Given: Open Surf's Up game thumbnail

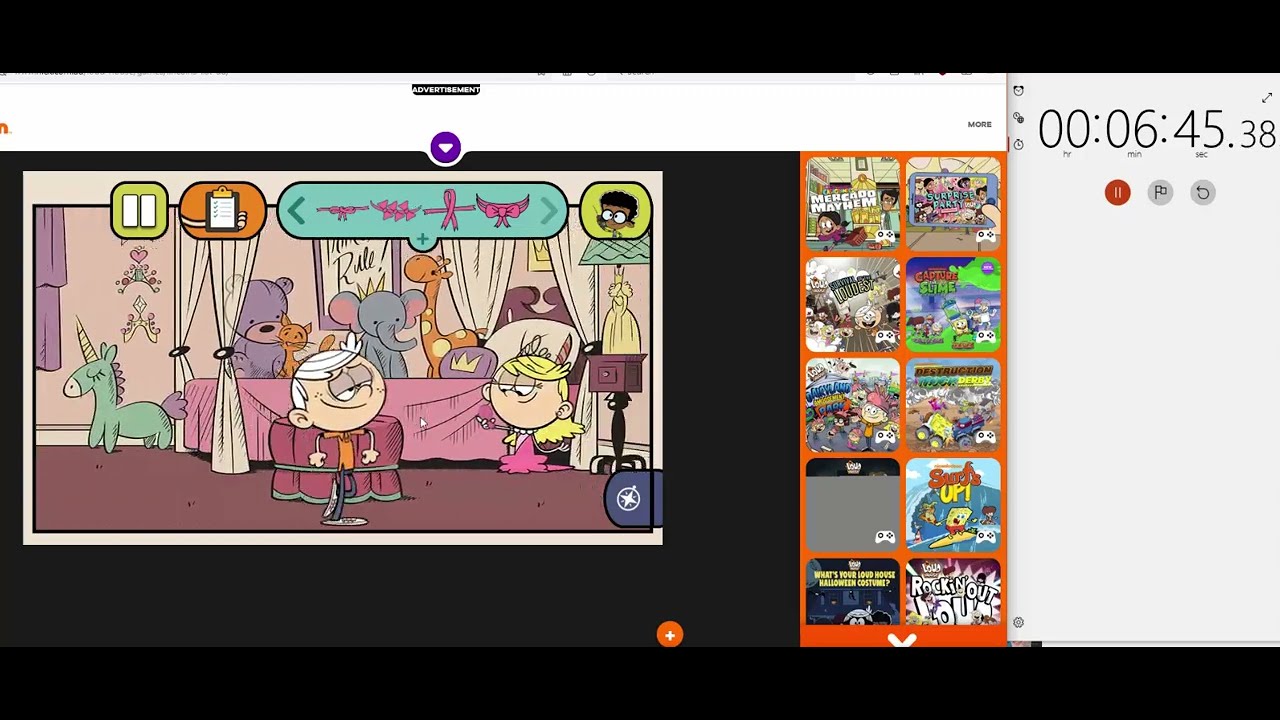Looking at the screenshot, I should tap(952, 505).
